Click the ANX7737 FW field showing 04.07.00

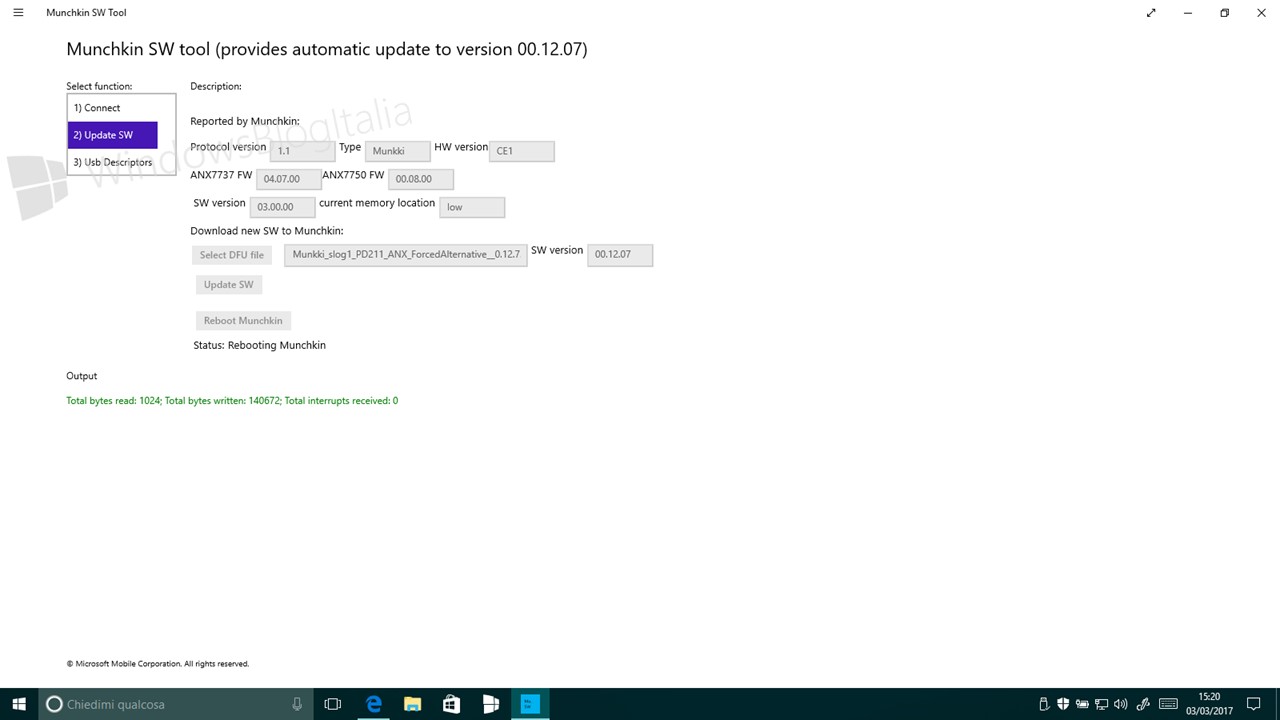(289, 179)
